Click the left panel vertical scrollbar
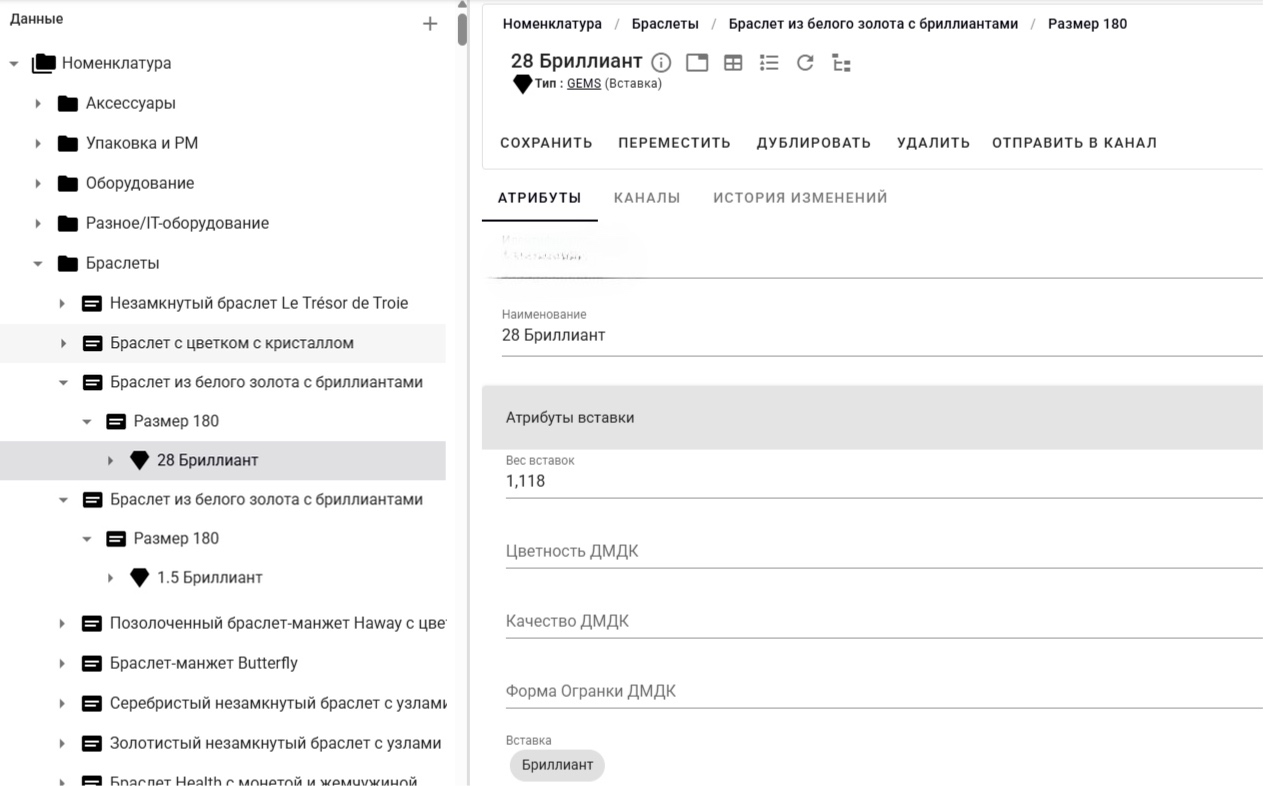Viewport: 1264px width, 786px height. point(462,30)
